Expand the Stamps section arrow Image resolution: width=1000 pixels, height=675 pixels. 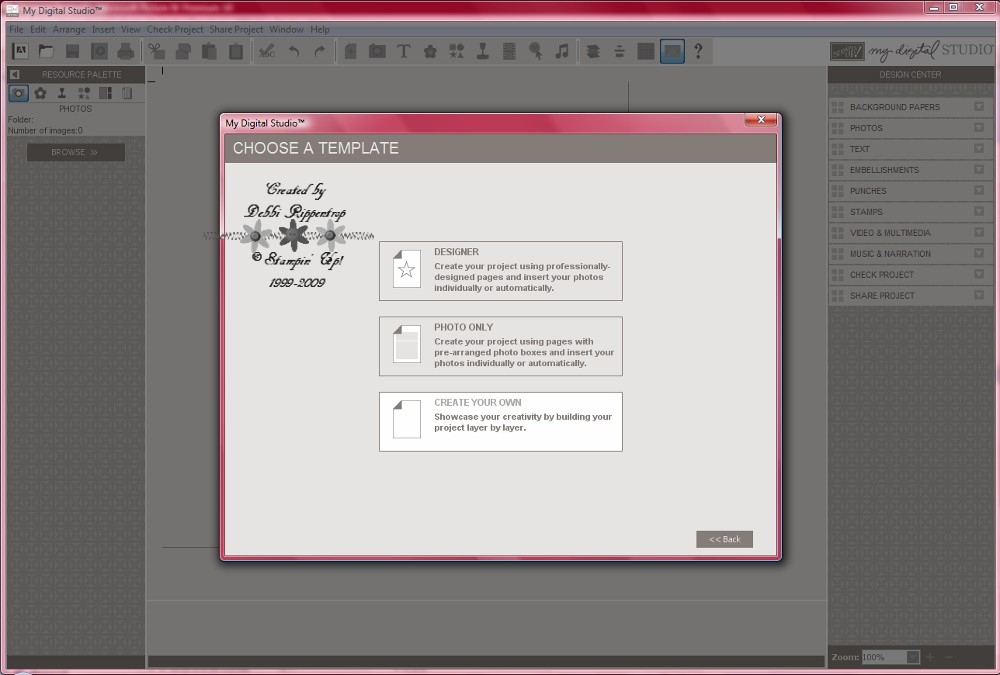[x=979, y=211]
